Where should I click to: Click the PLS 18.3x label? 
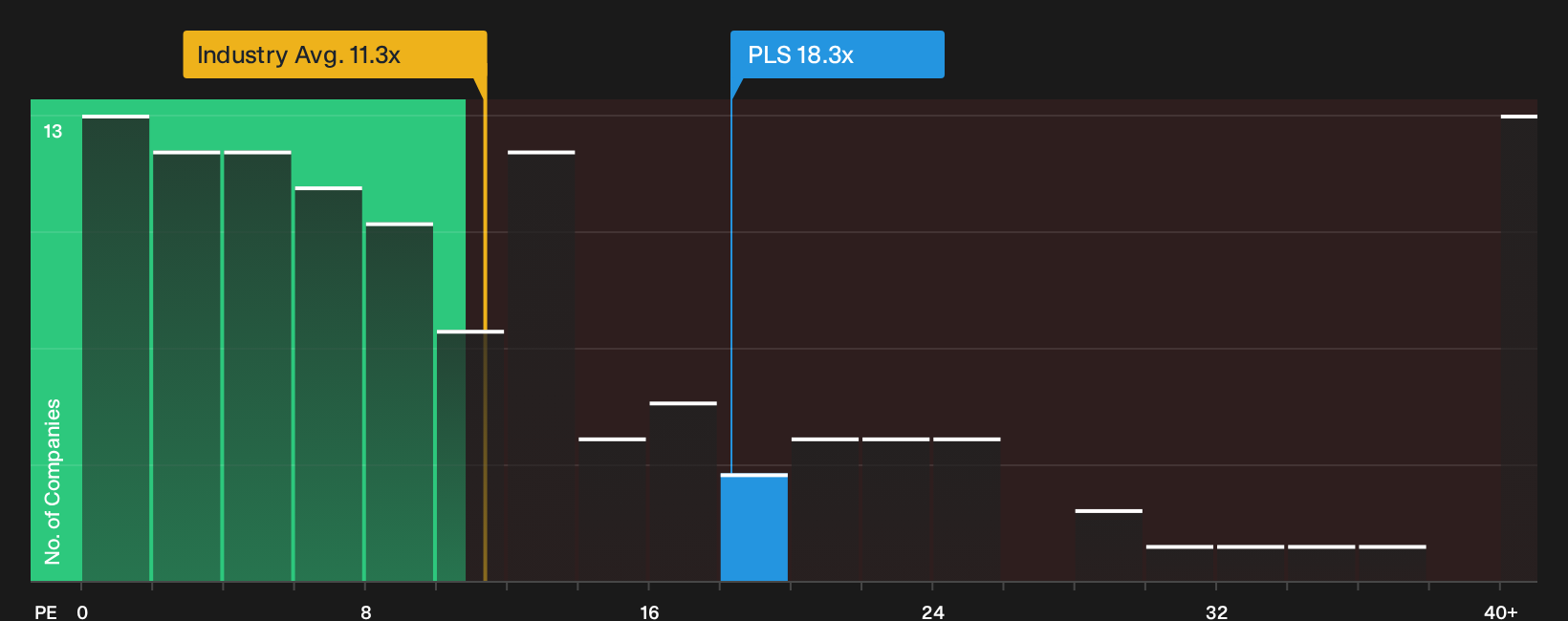(x=837, y=54)
